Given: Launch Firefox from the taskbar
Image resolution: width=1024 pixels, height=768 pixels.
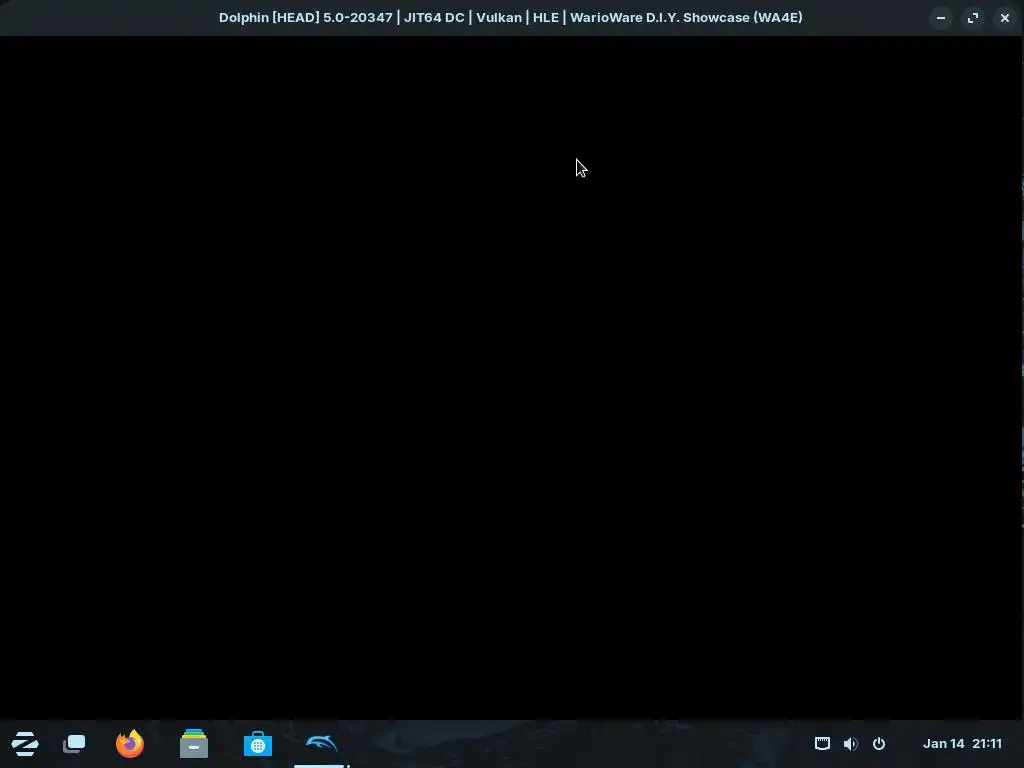Looking at the screenshot, I should (x=129, y=744).
